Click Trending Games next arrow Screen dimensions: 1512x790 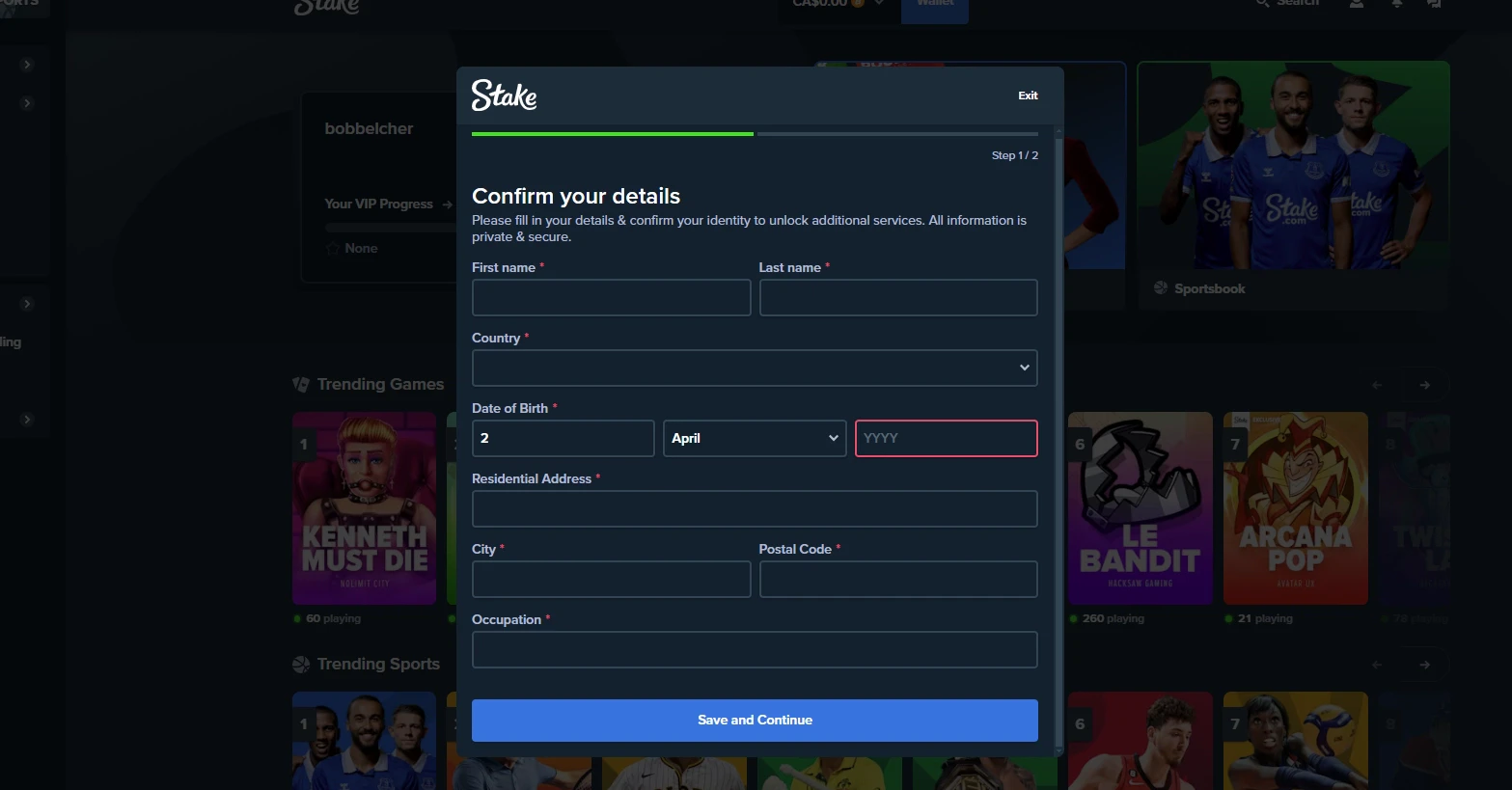pyautogui.click(x=1425, y=385)
